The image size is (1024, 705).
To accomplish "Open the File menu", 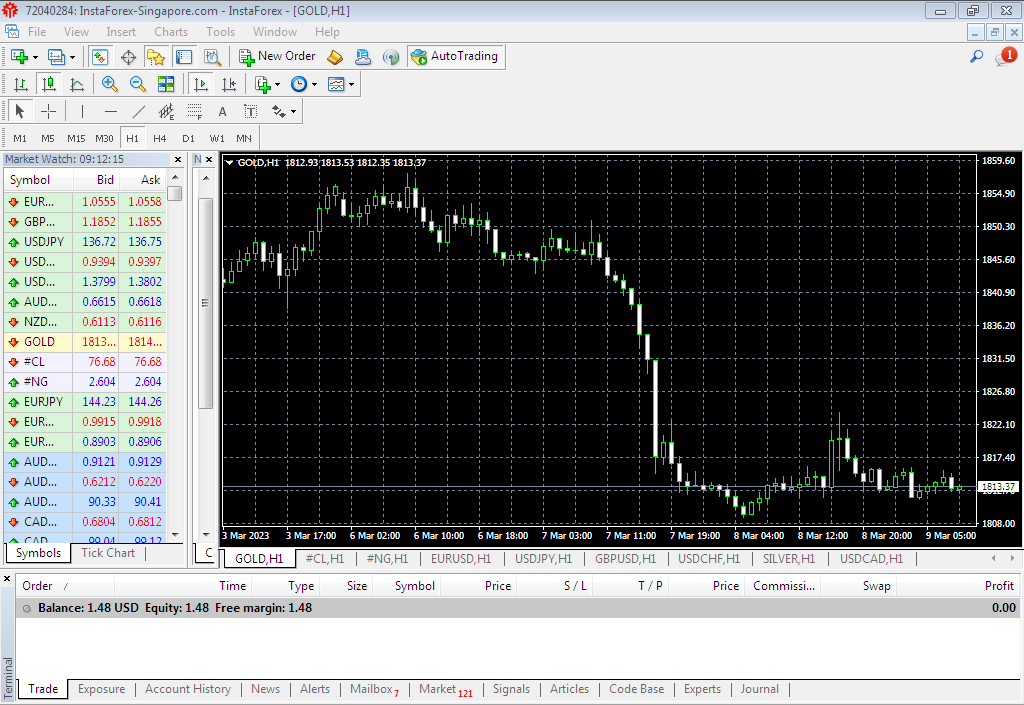I will tap(37, 32).
